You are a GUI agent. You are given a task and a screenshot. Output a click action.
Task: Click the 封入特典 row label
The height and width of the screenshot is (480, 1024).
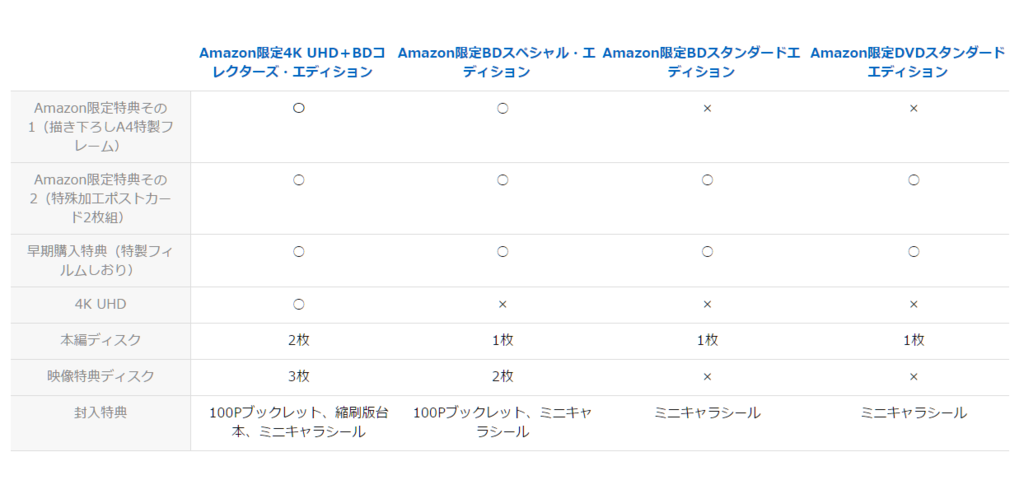pyautogui.click(x=100, y=412)
